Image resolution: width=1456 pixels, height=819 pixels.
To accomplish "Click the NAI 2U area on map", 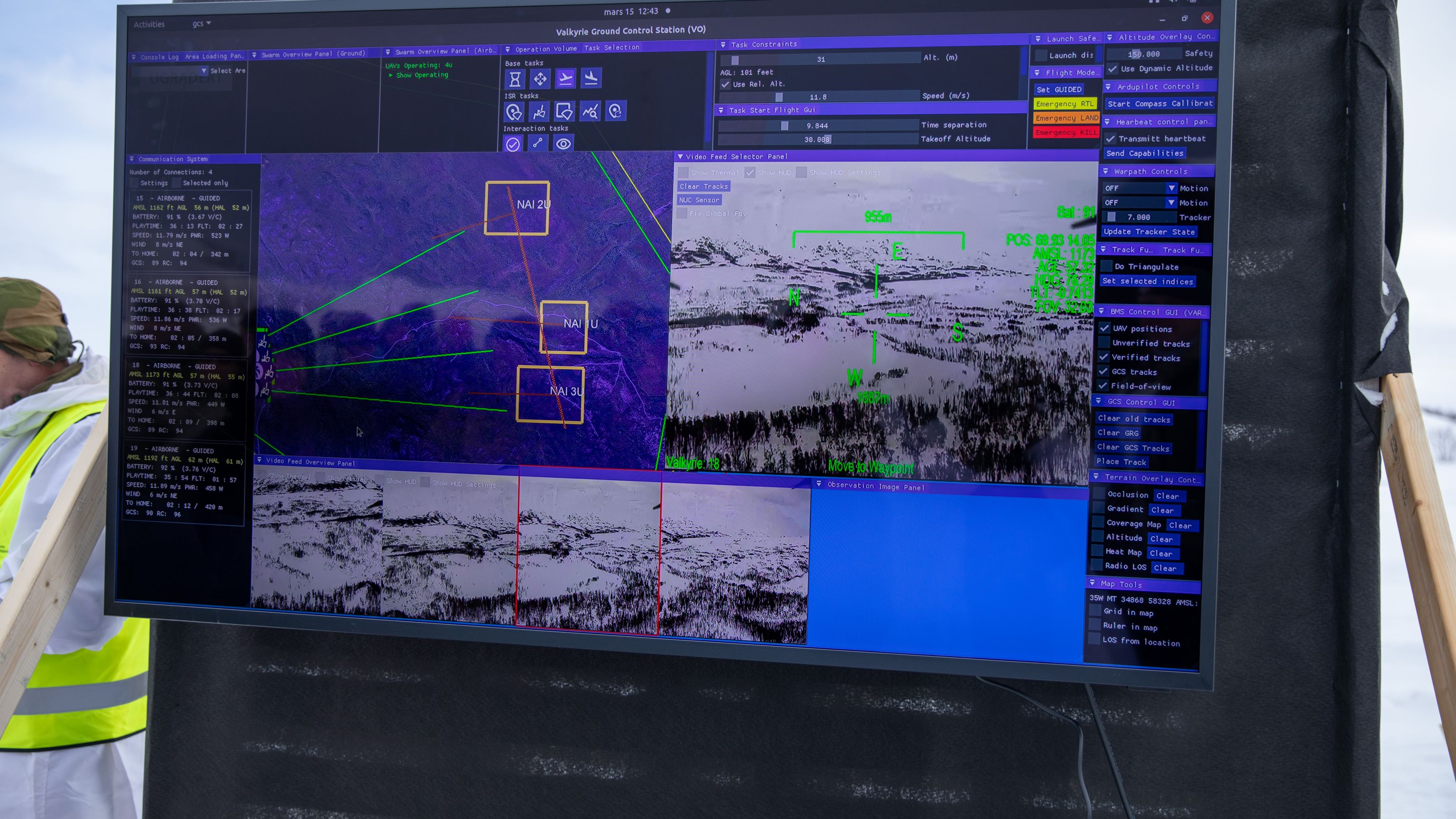I will (x=517, y=208).
